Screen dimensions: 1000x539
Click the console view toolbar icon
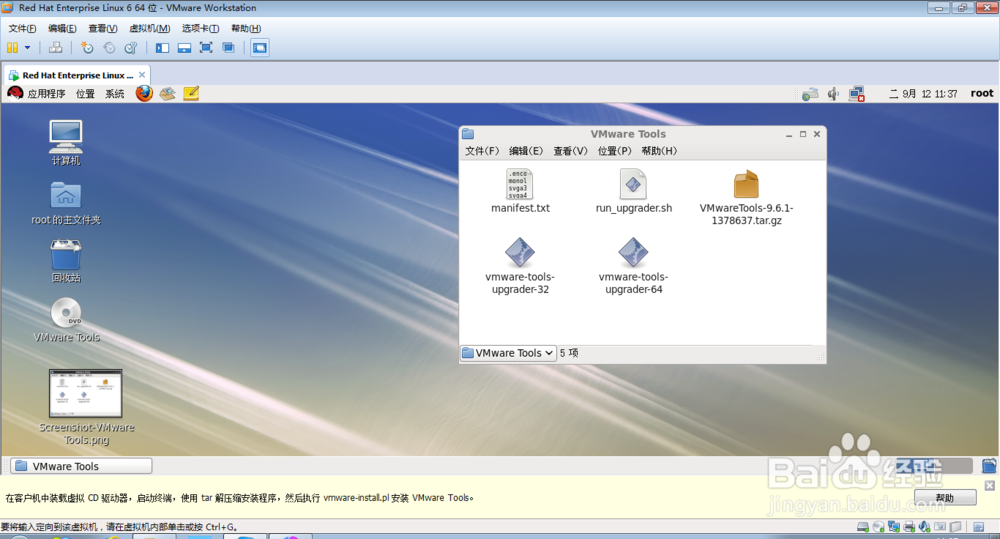pyautogui.click(x=260, y=48)
